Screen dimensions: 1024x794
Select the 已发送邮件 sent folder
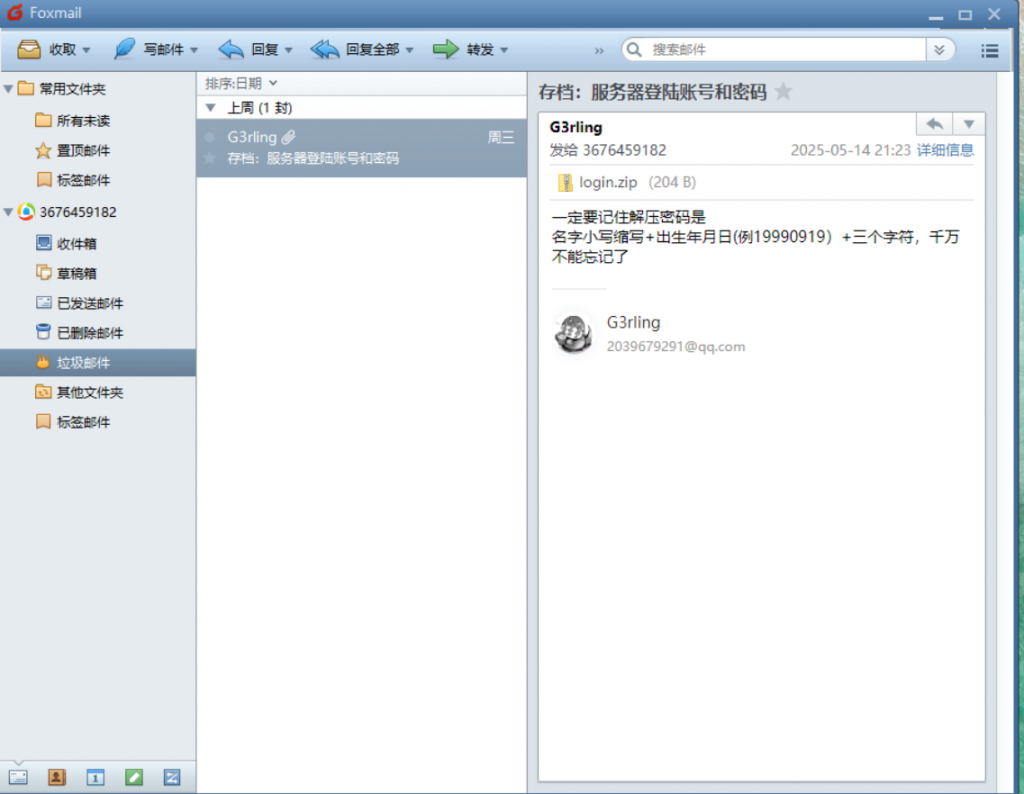(x=89, y=303)
